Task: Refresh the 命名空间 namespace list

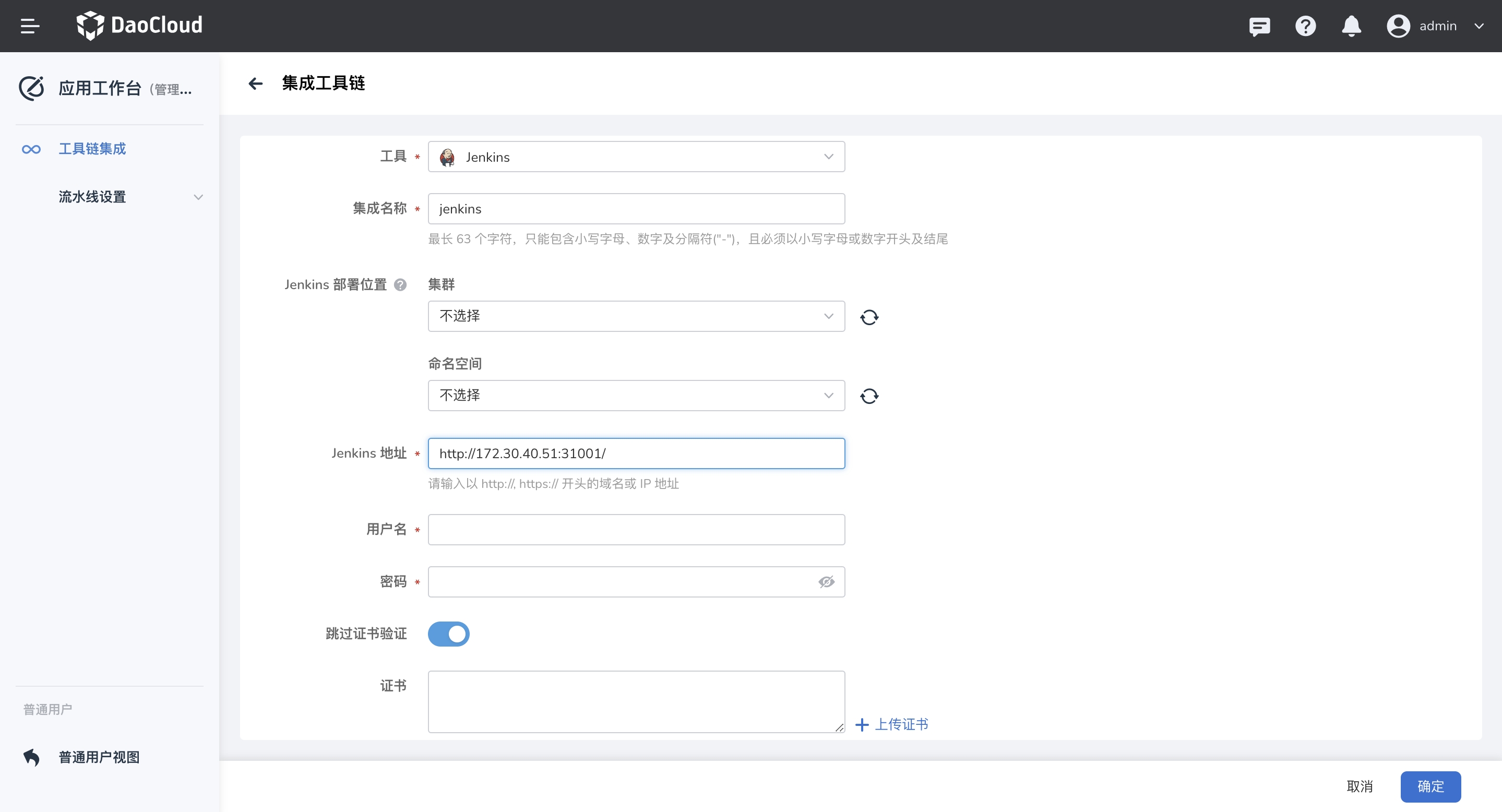Action: tap(869, 397)
